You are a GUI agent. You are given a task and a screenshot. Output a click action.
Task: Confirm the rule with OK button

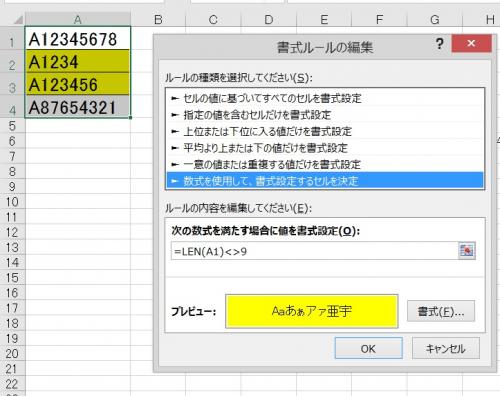(368, 348)
